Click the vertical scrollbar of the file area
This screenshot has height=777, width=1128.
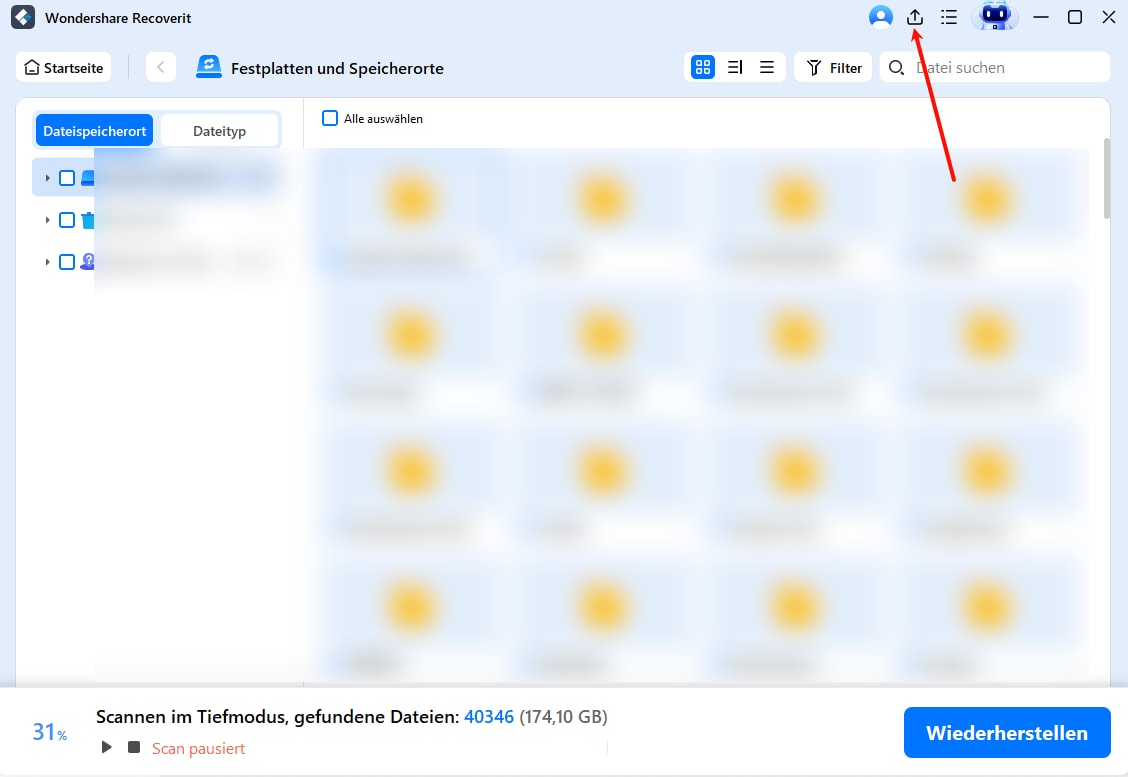point(1106,178)
